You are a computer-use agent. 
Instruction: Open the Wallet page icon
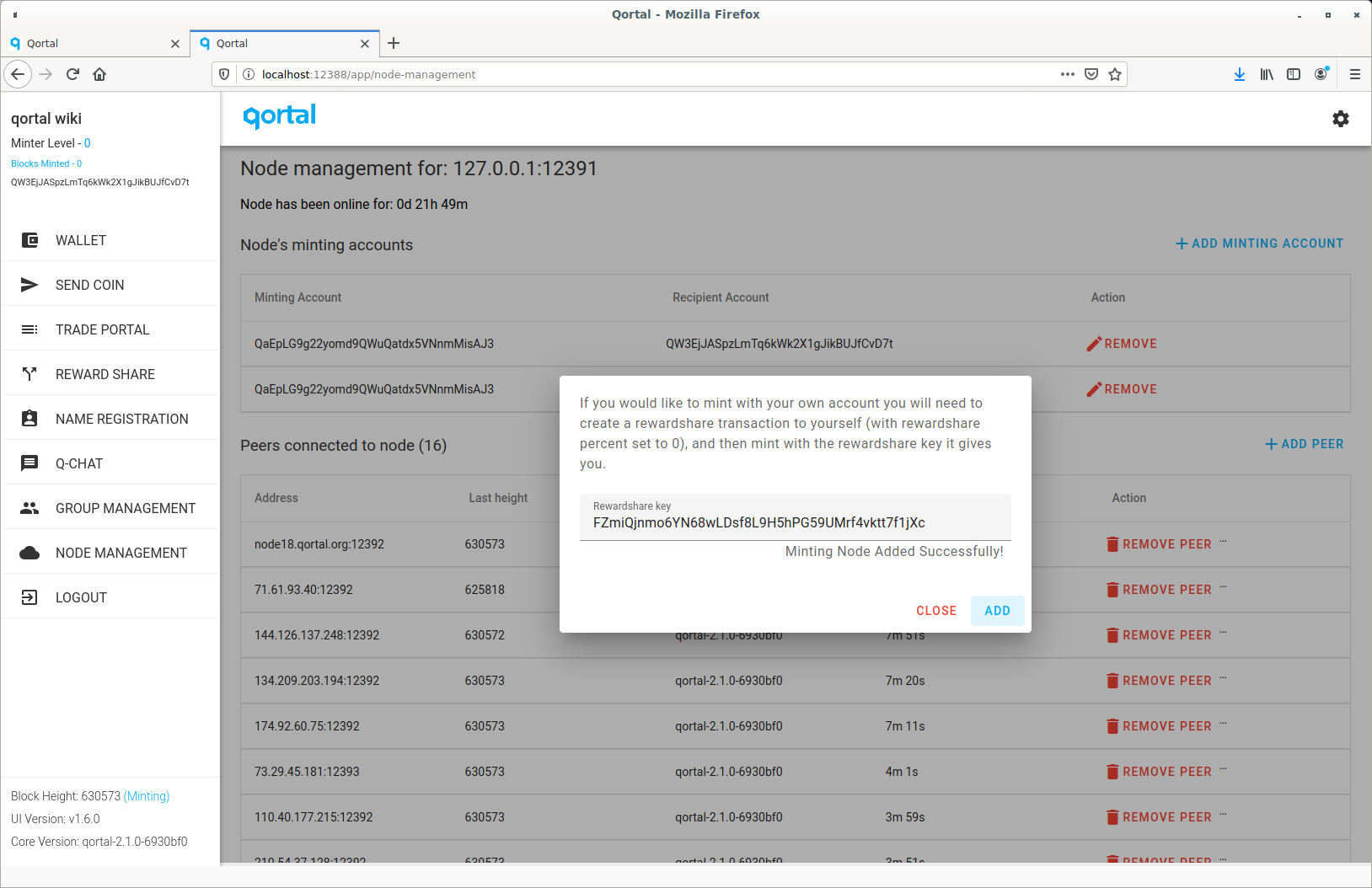[29, 240]
